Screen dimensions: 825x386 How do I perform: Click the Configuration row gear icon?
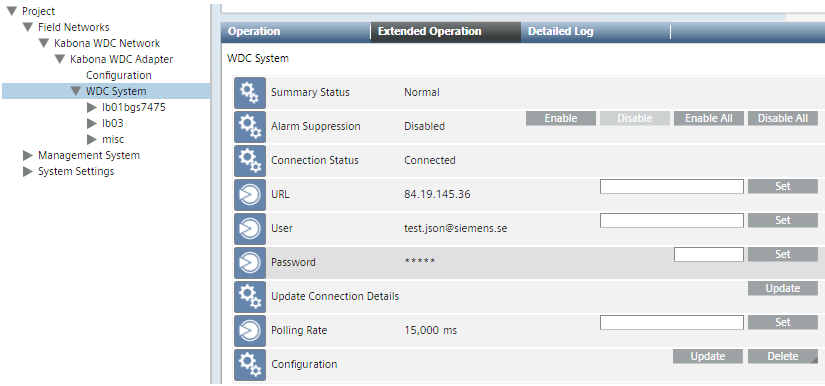click(250, 364)
